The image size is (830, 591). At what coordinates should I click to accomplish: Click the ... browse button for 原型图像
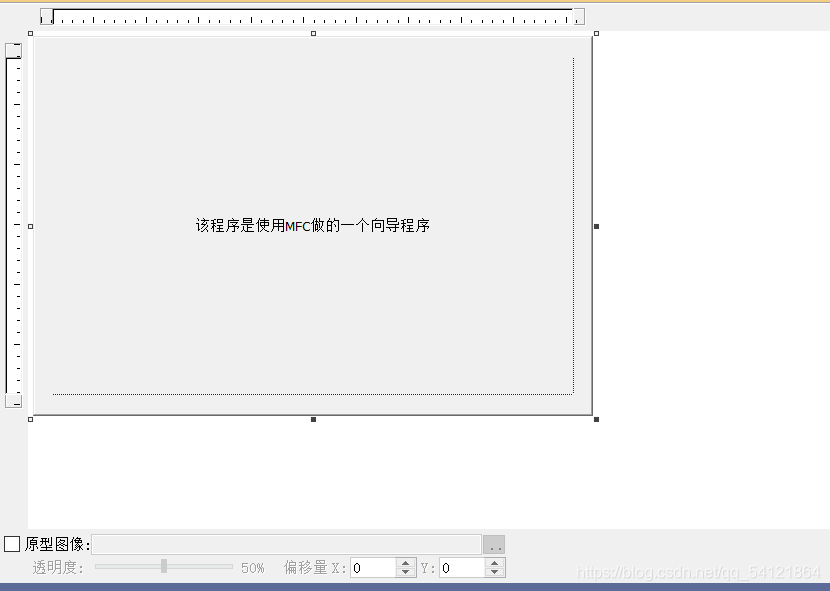(x=496, y=543)
